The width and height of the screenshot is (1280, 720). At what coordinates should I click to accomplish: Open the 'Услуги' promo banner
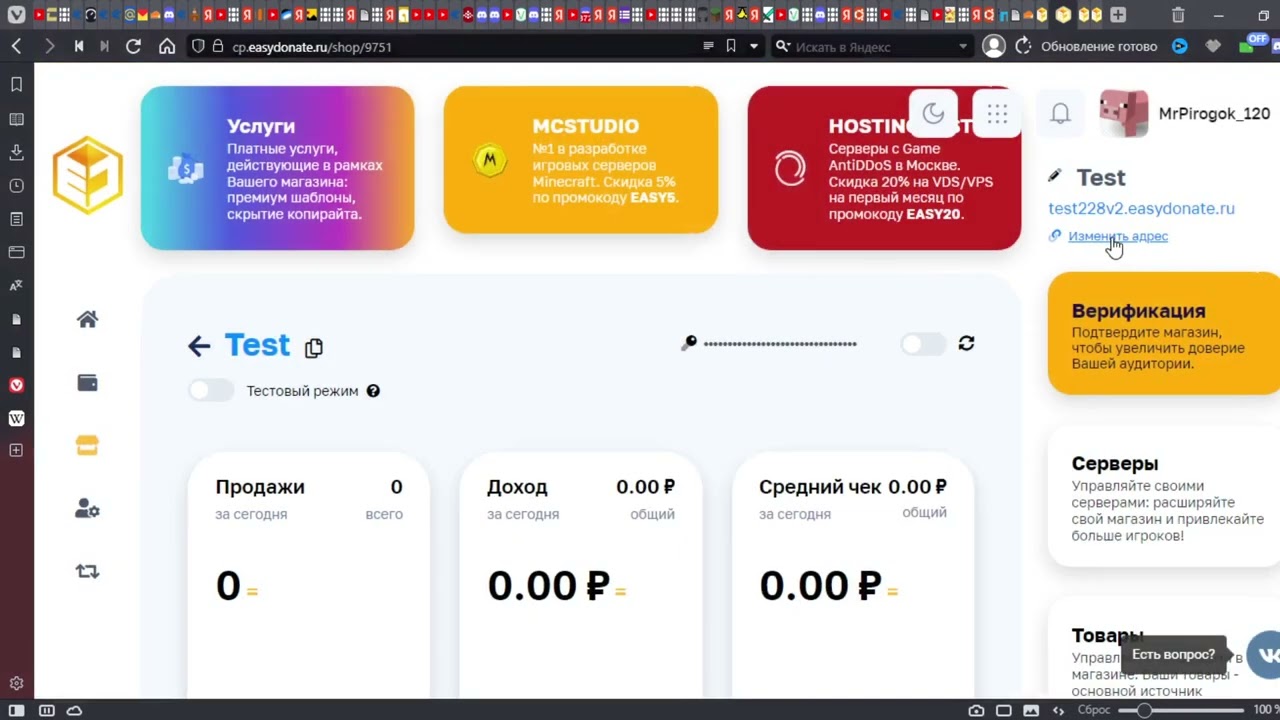tap(277, 168)
